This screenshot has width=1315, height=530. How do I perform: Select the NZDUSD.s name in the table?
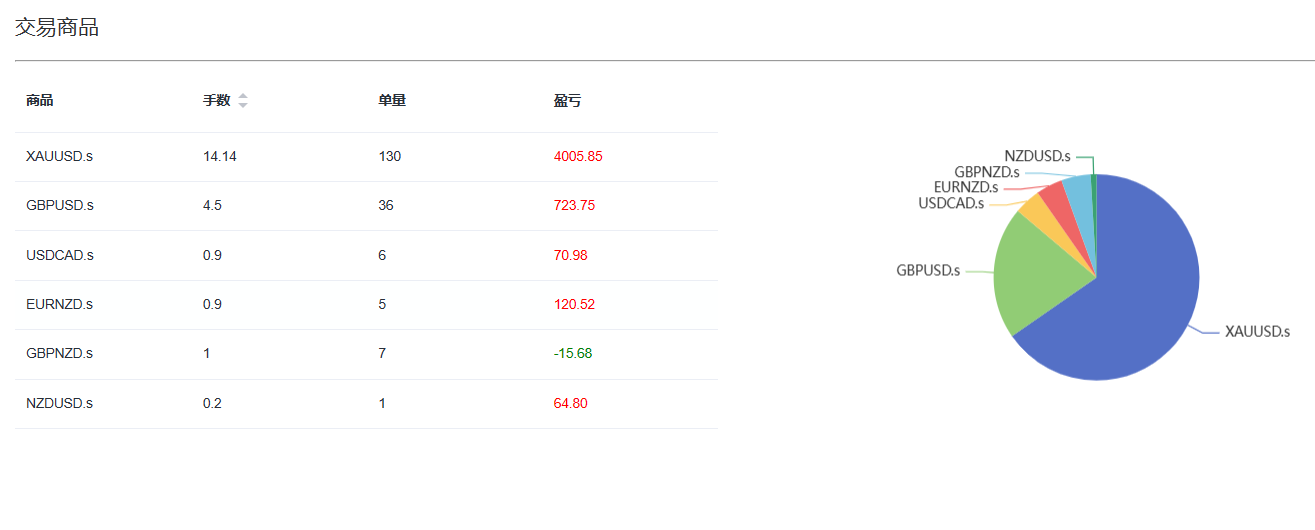[x=60, y=404]
